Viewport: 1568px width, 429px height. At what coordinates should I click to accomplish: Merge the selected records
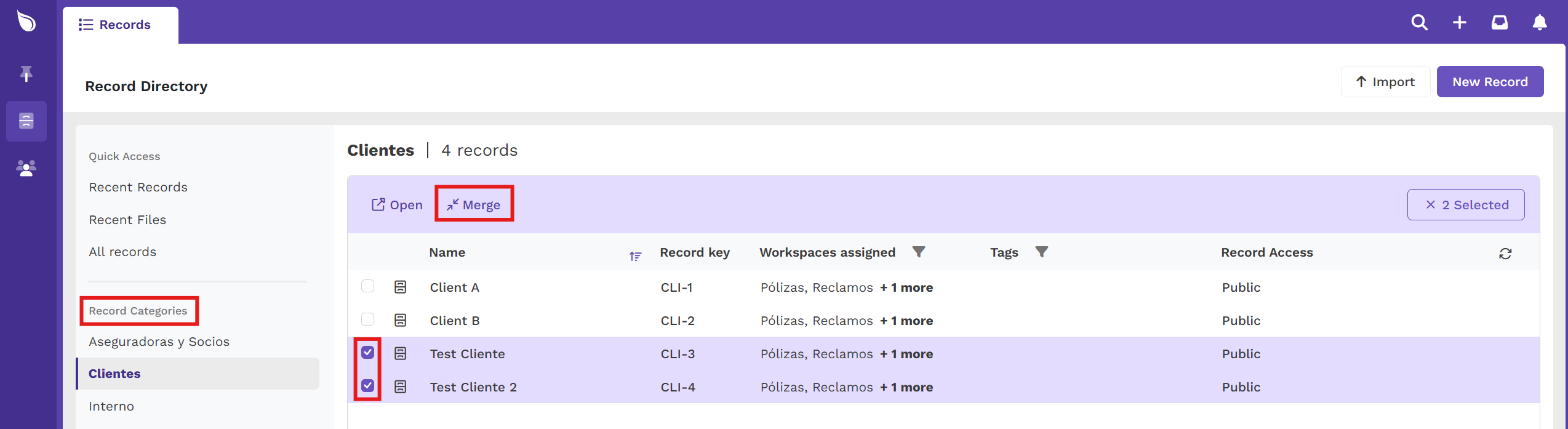coord(474,205)
